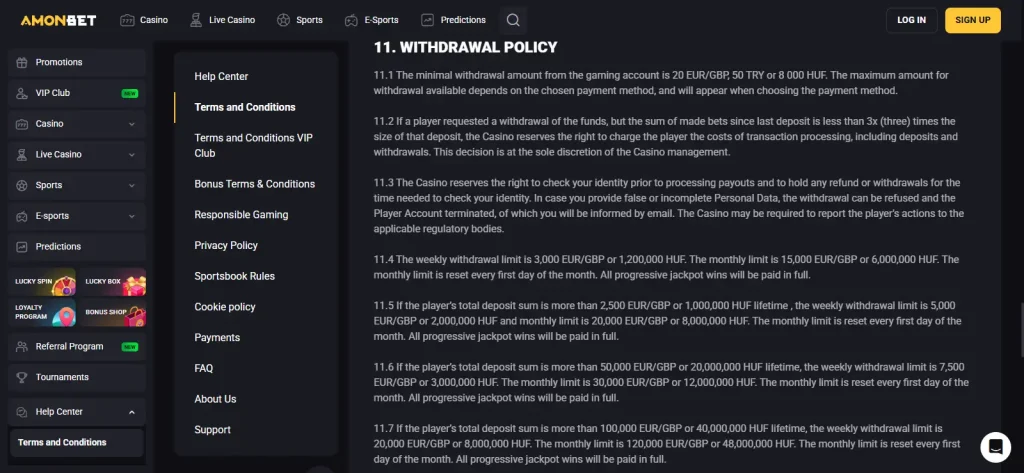Expand the Live Casino sidebar chevron
This screenshot has height=473, width=1024.
(x=132, y=154)
